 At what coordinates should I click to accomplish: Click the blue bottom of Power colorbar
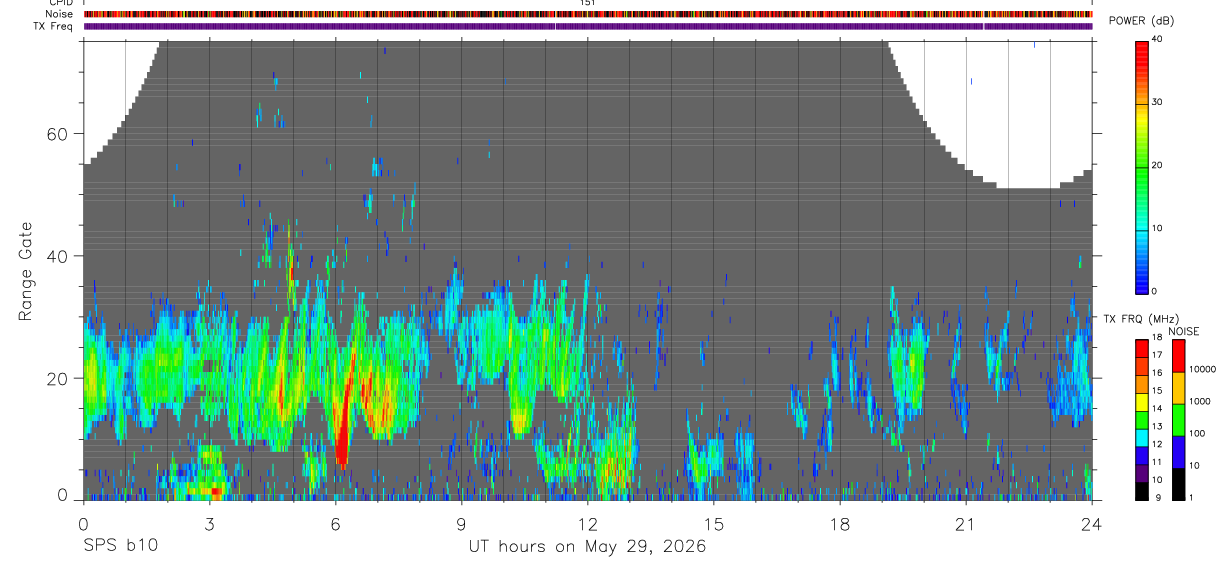pos(1142,278)
